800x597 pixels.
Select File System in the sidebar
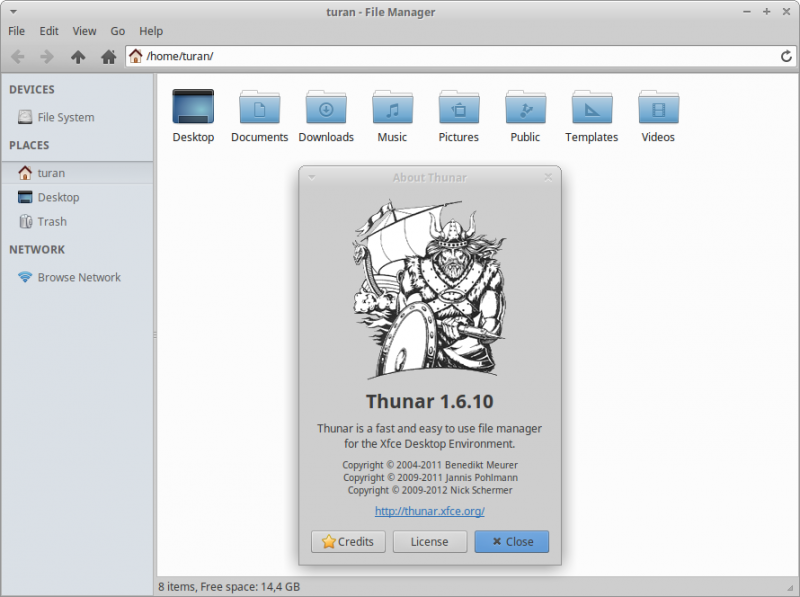click(77, 117)
